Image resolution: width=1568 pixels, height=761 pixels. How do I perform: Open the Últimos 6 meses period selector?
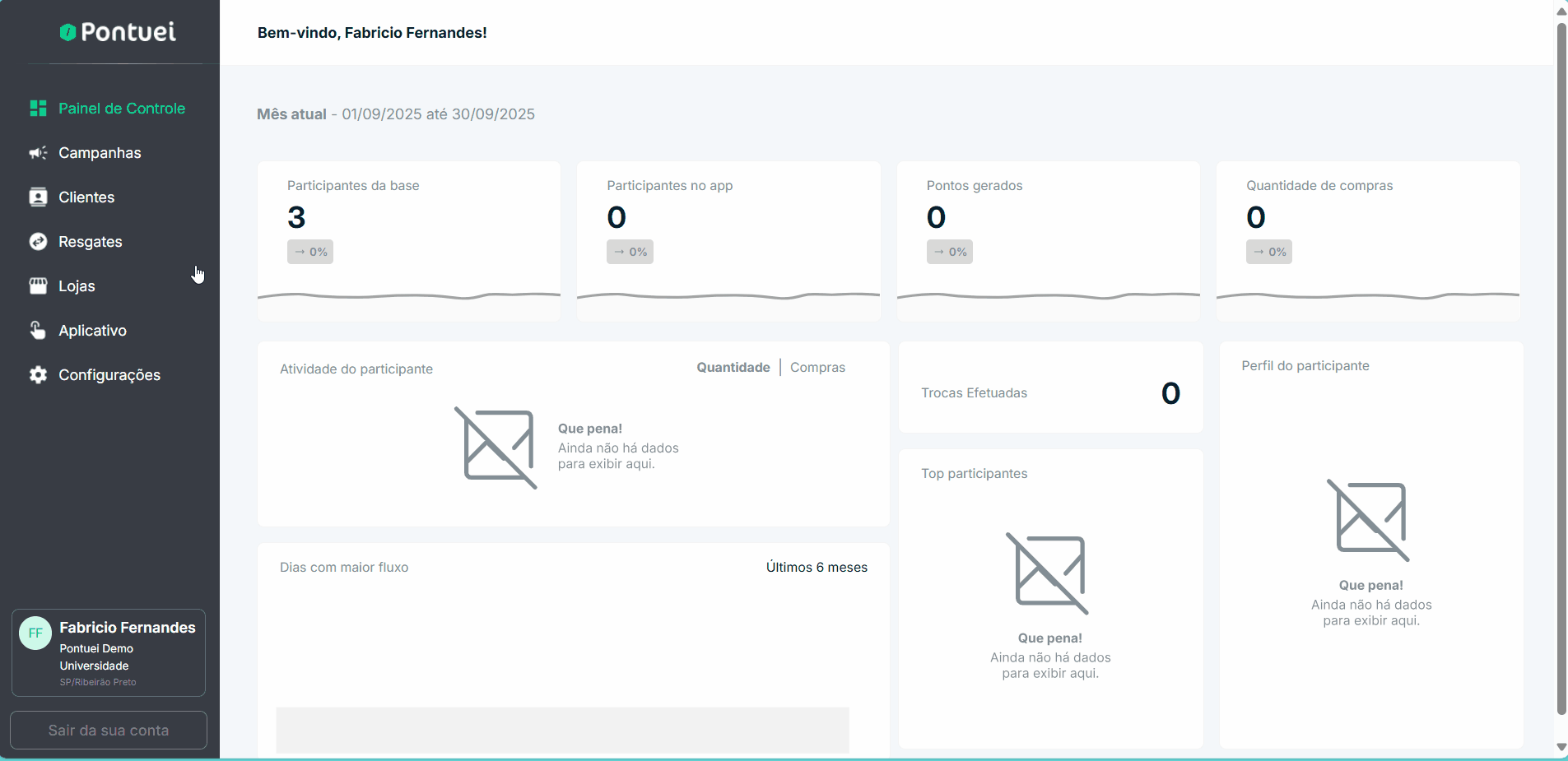point(817,568)
